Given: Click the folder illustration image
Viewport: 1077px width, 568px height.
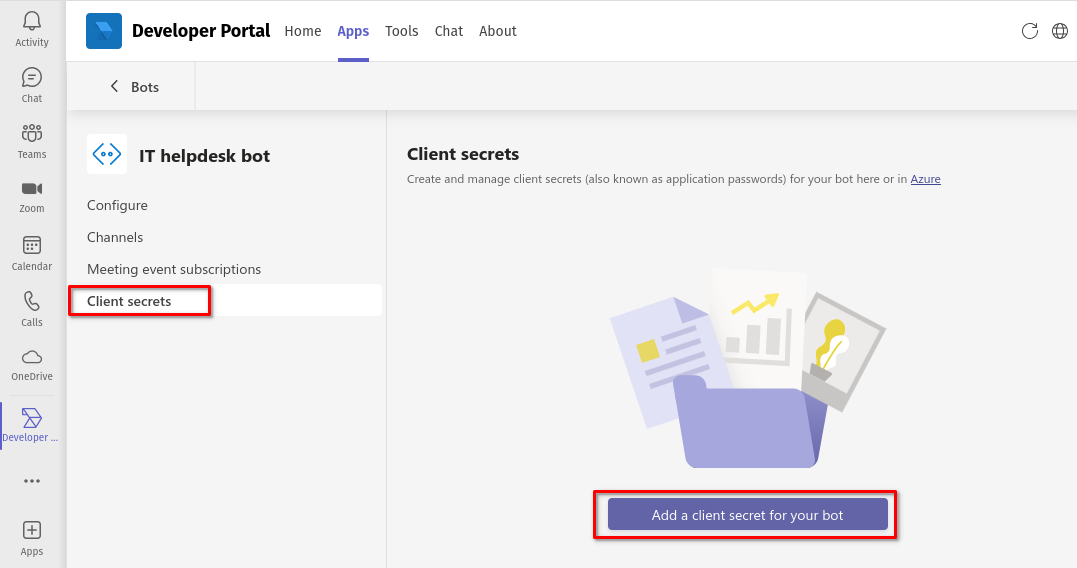Looking at the screenshot, I should pyautogui.click(x=747, y=367).
